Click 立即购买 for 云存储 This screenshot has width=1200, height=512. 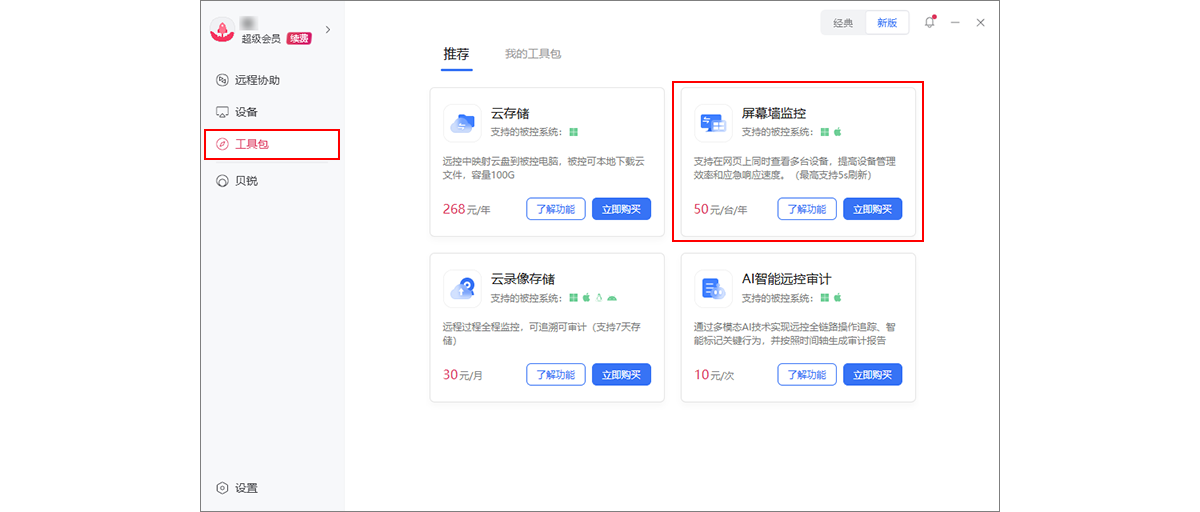click(x=622, y=209)
